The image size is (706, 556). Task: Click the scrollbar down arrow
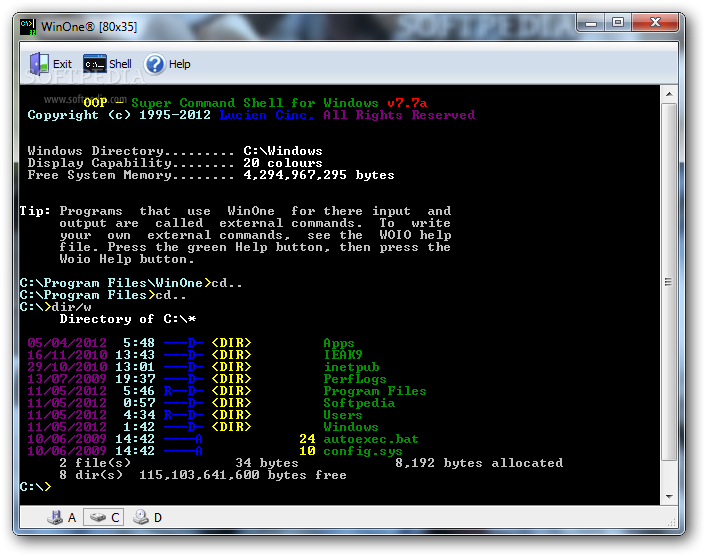pyautogui.click(x=669, y=497)
